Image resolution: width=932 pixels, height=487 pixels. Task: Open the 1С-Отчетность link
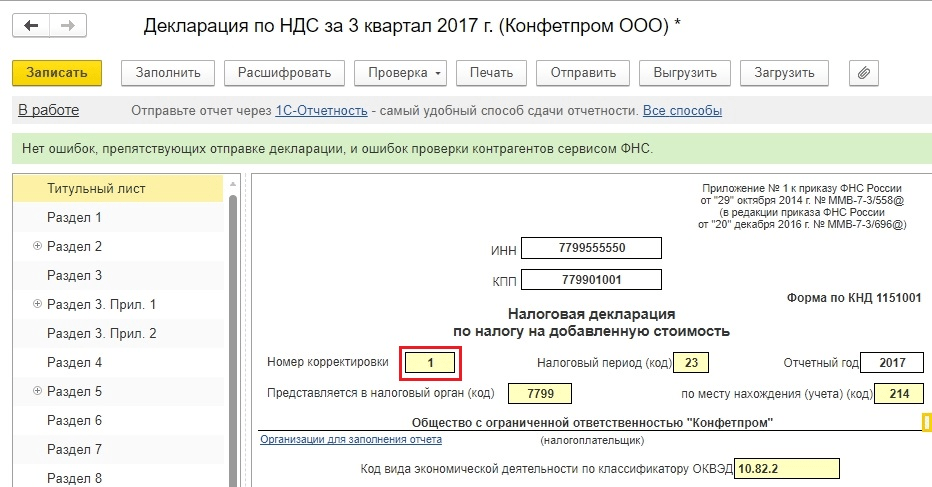pyautogui.click(x=321, y=111)
